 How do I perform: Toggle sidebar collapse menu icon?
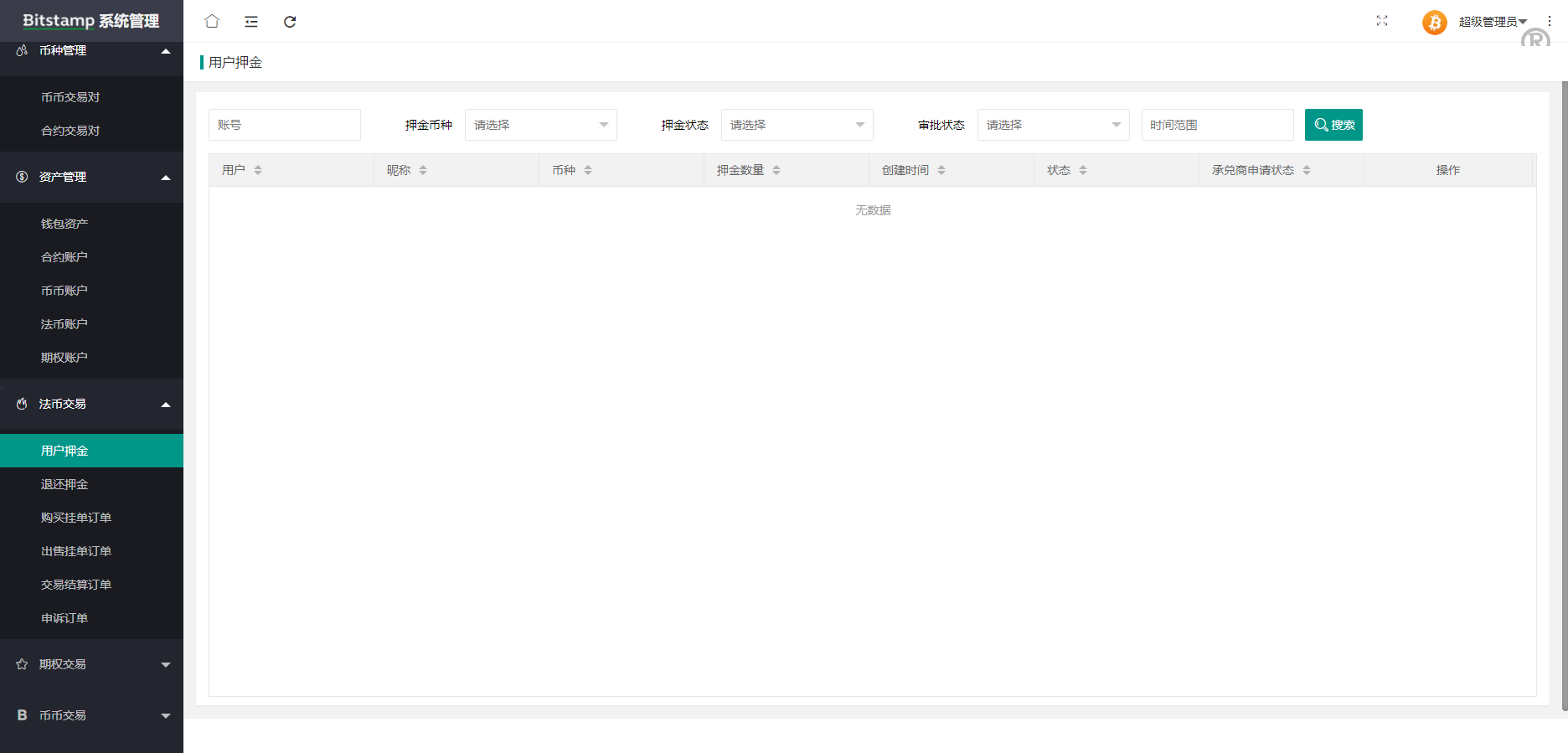(x=251, y=22)
